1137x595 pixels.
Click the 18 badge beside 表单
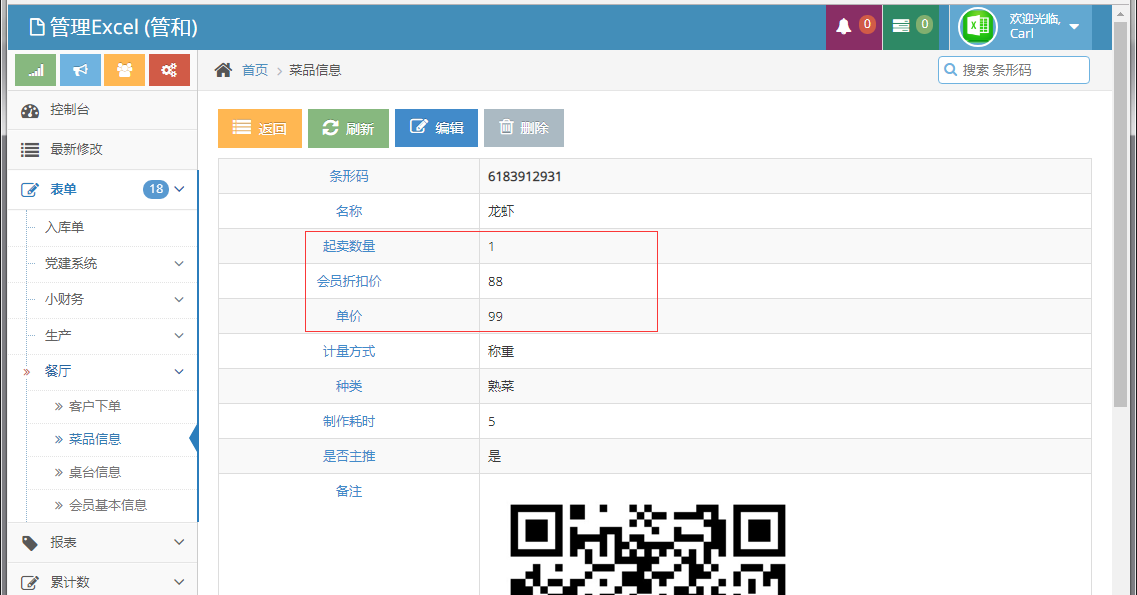pos(156,189)
